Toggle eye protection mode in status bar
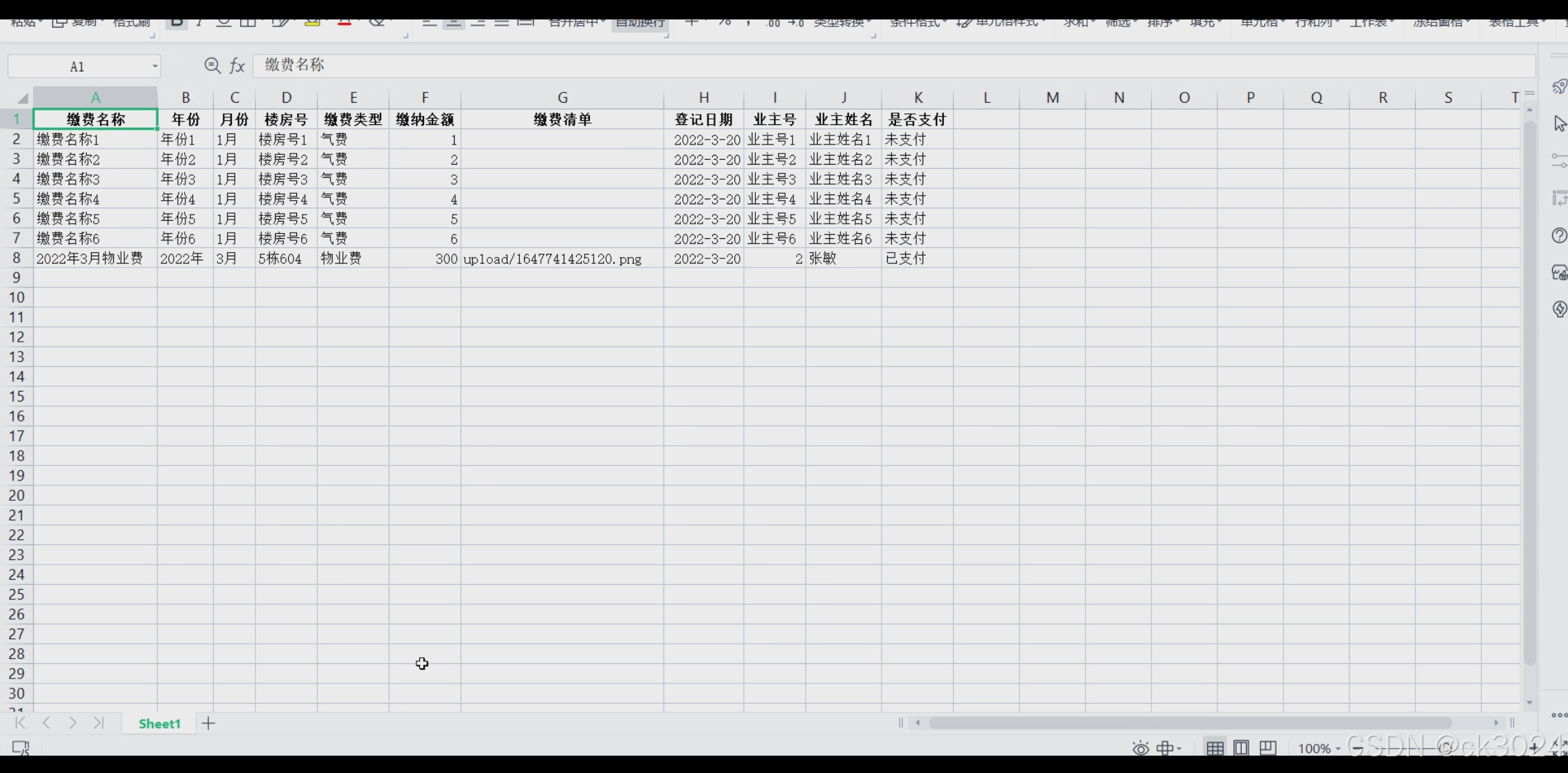Image resolution: width=1568 pixels, height=773 pixels. pos(1140,749)
